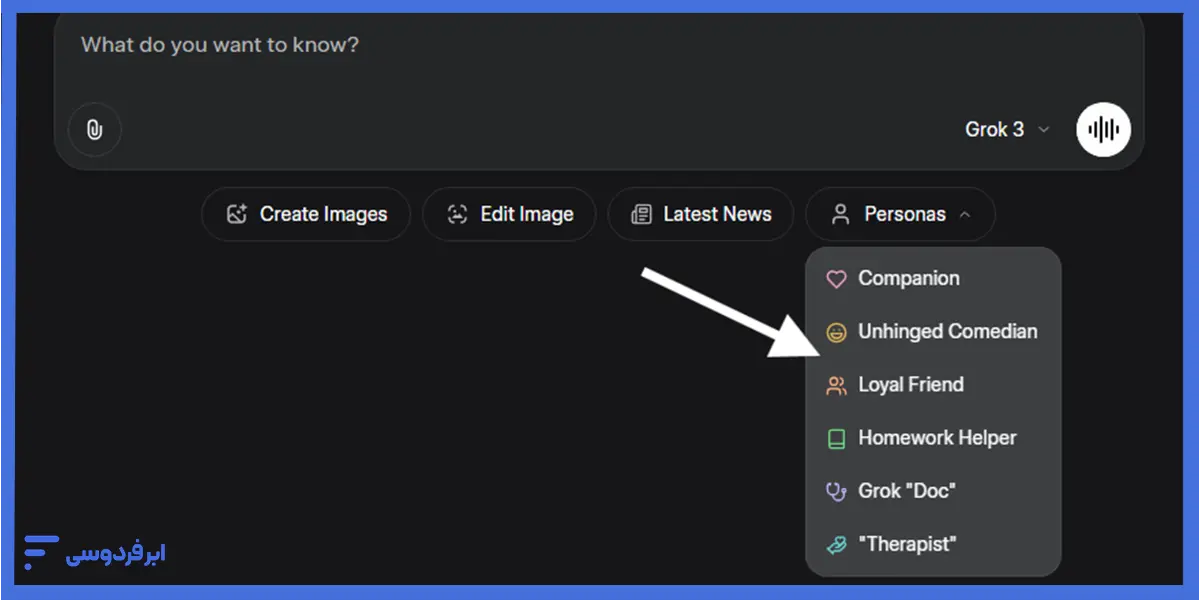Click the newspaper icon in Latest News
The height and width of the screenshot is (600, 1200).
[x=641, y=214]
